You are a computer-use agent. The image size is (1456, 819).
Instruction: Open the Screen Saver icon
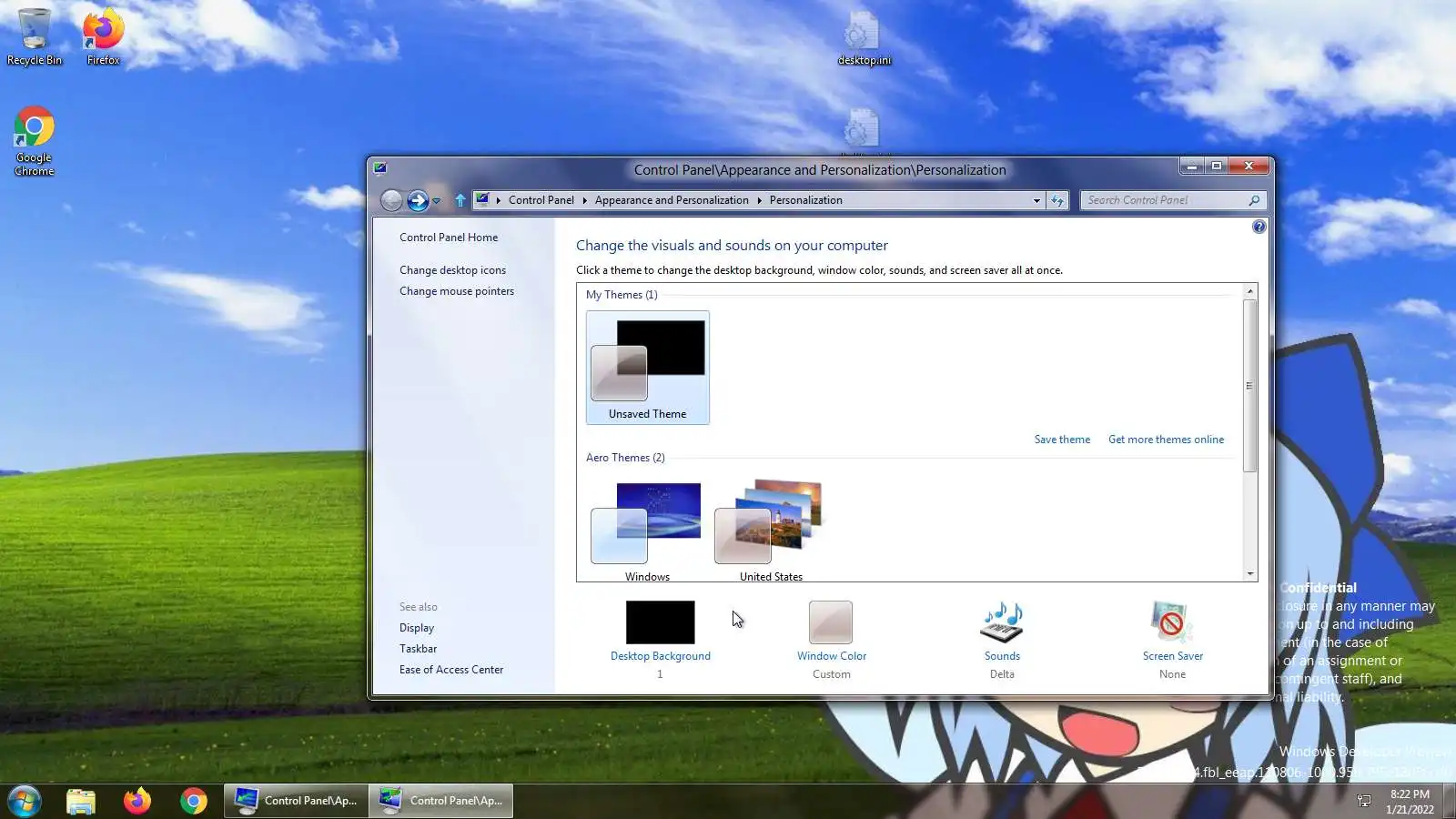pyautogui.click(x=1172, y=622)
